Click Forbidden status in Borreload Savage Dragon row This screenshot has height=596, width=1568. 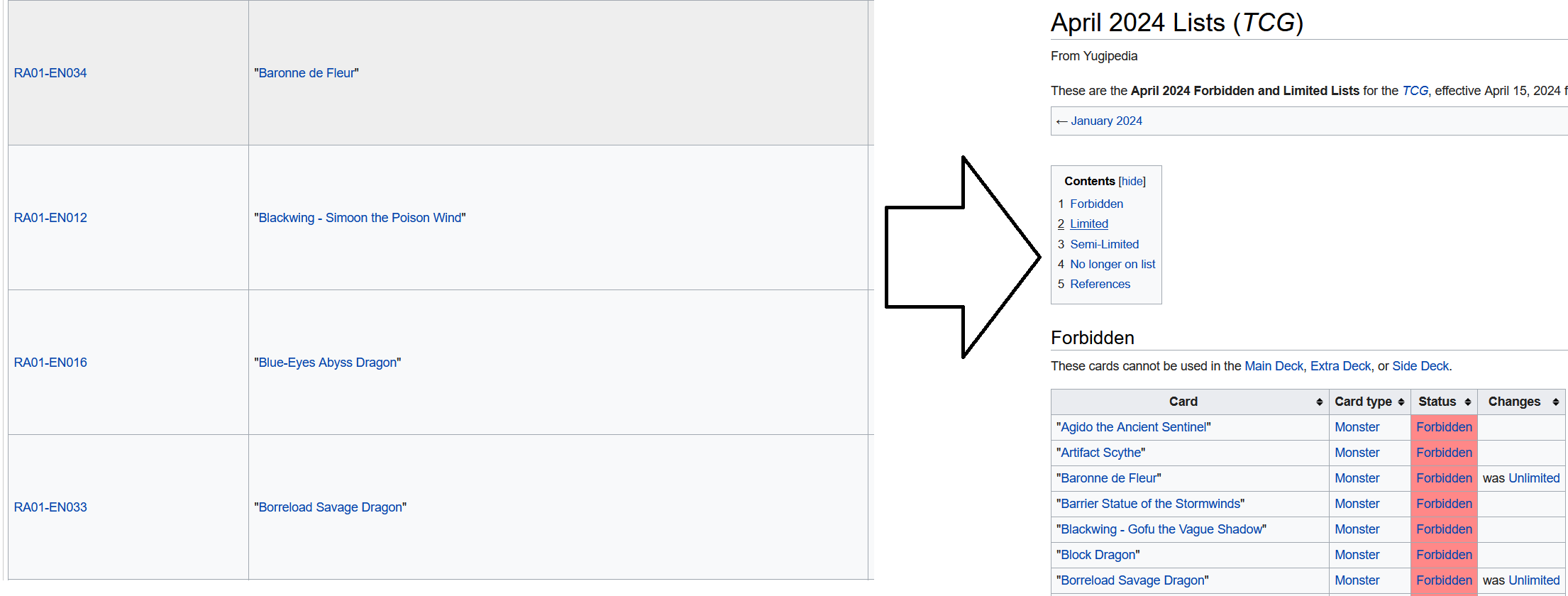(1445, 580)
